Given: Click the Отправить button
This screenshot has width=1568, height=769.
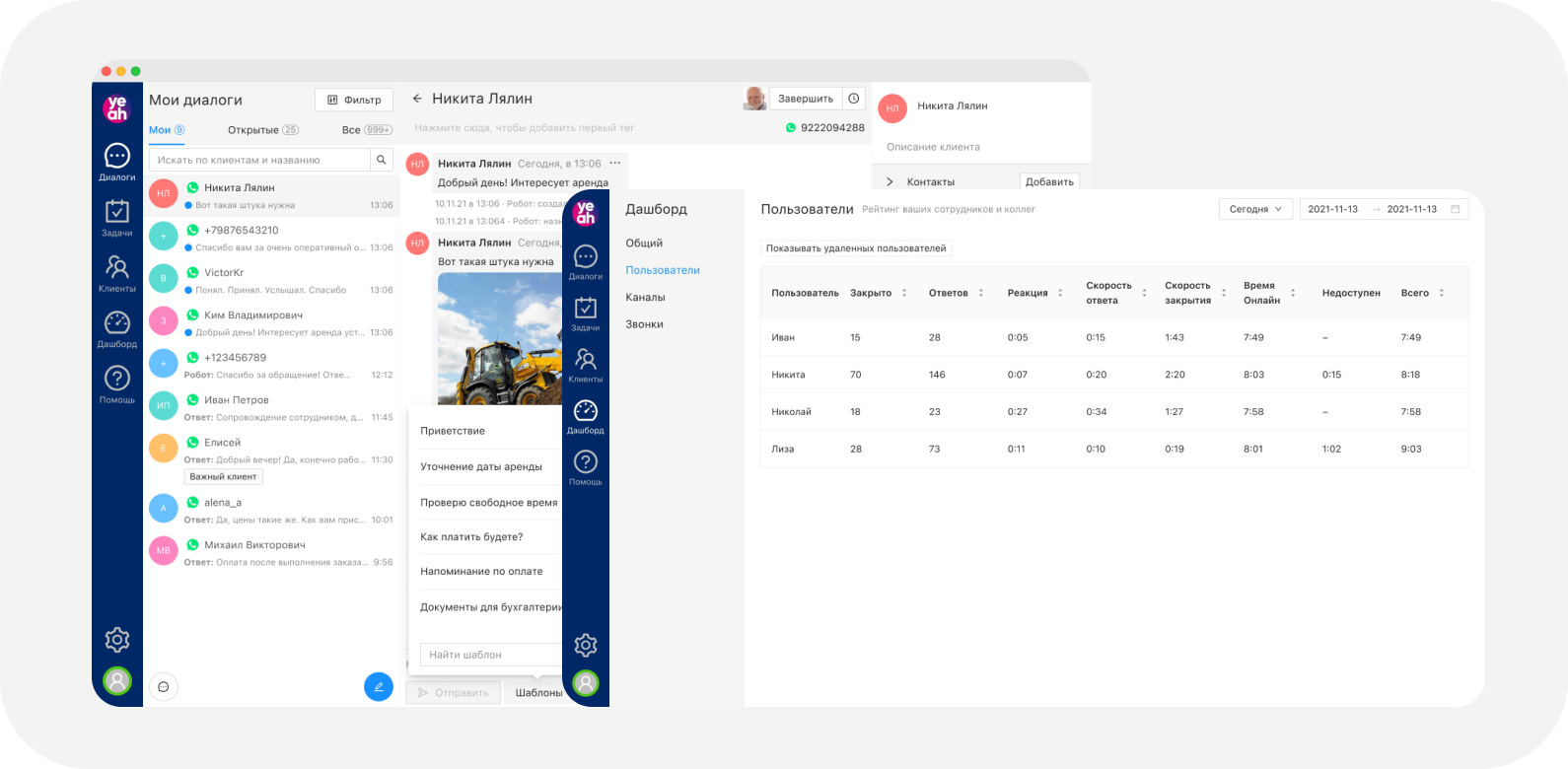Looking at the screenshot, I should (x=454, y=693).
